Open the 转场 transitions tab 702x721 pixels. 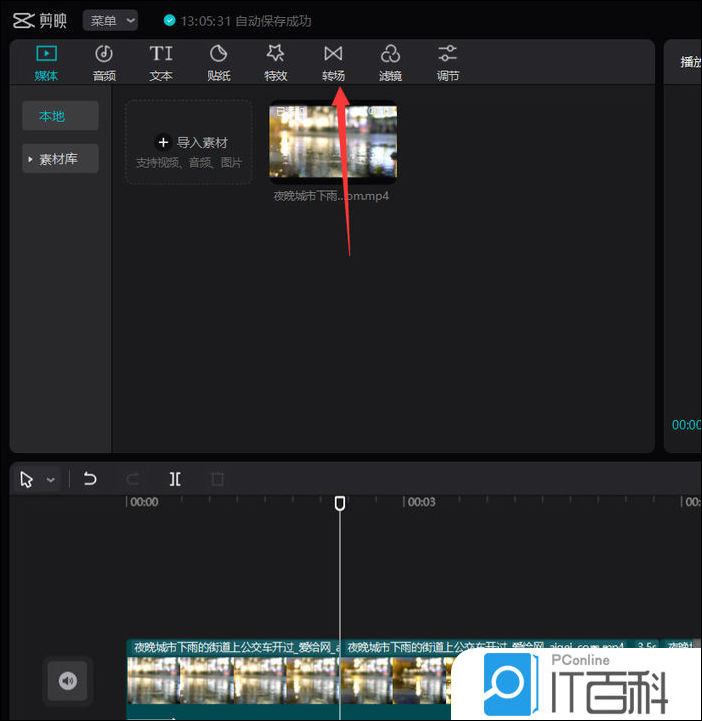(333, 63)
